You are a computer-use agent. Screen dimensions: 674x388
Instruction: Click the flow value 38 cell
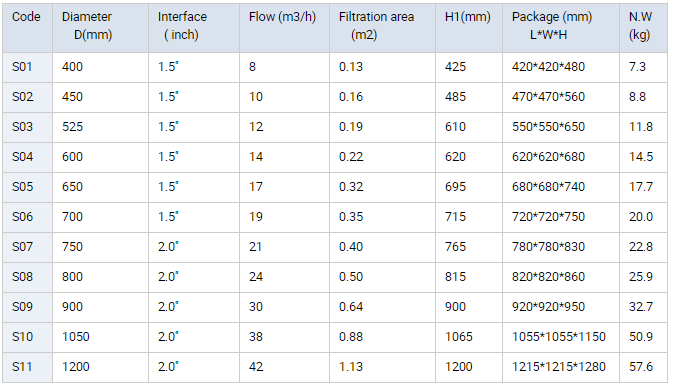point(285,337)
